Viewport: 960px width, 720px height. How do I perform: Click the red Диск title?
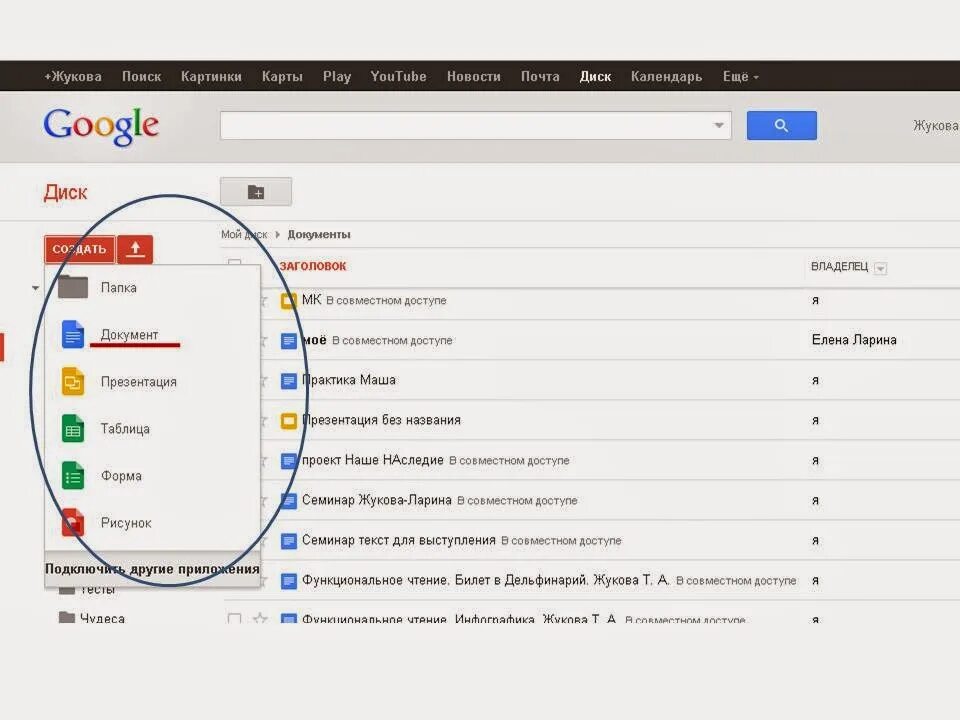pos(65,192)
